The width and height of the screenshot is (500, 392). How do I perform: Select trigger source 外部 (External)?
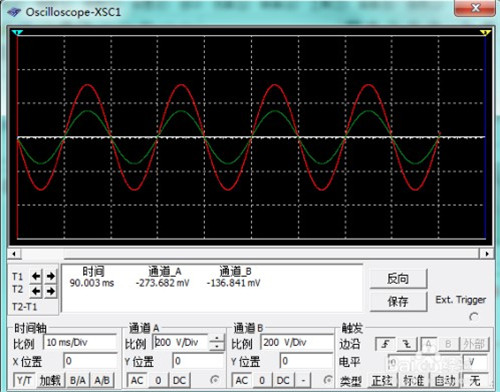474,344
